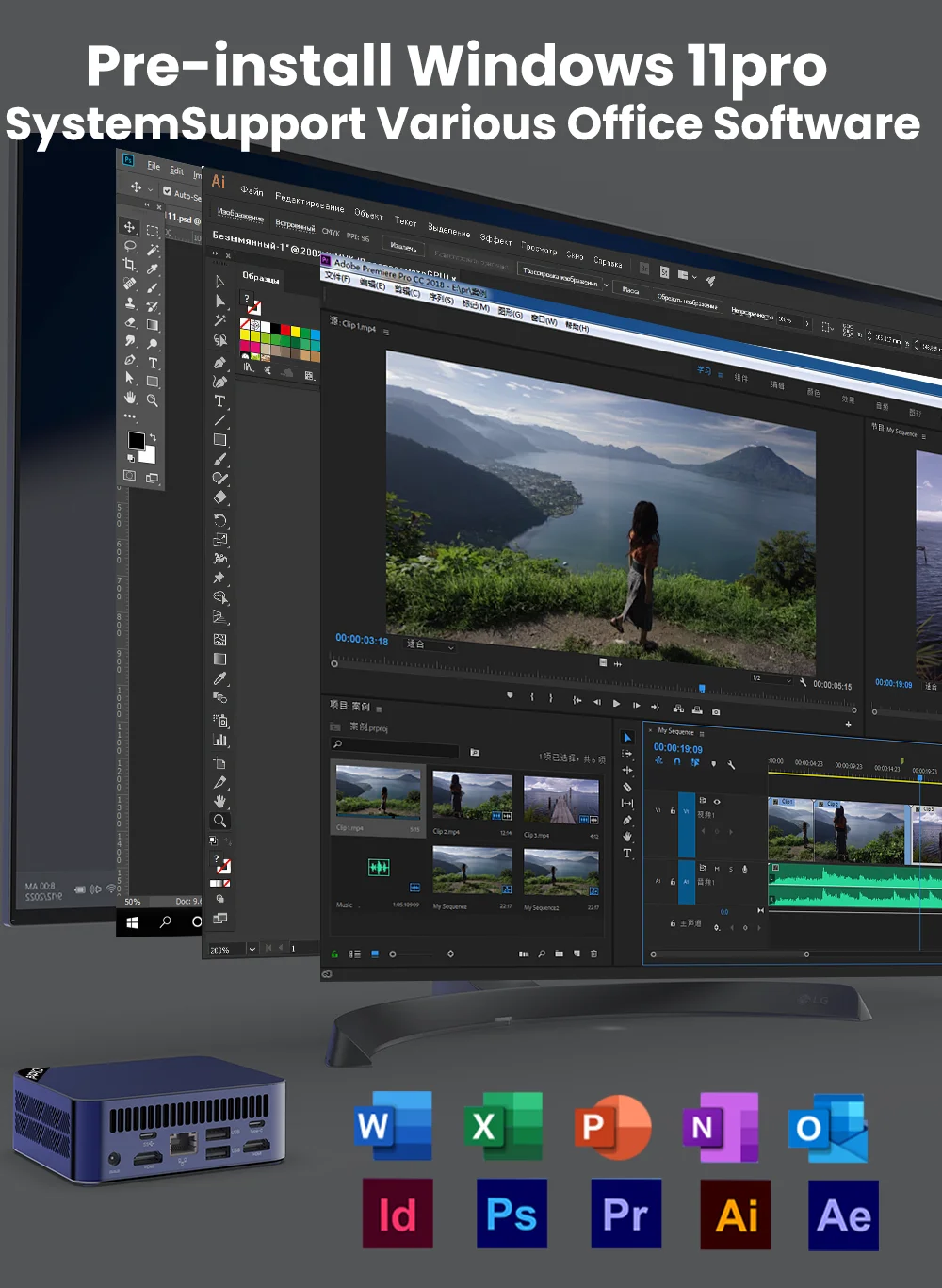Click the Export Frame camera icon
The height and width of the screenshot is (1288, 942).
point(716,711)
